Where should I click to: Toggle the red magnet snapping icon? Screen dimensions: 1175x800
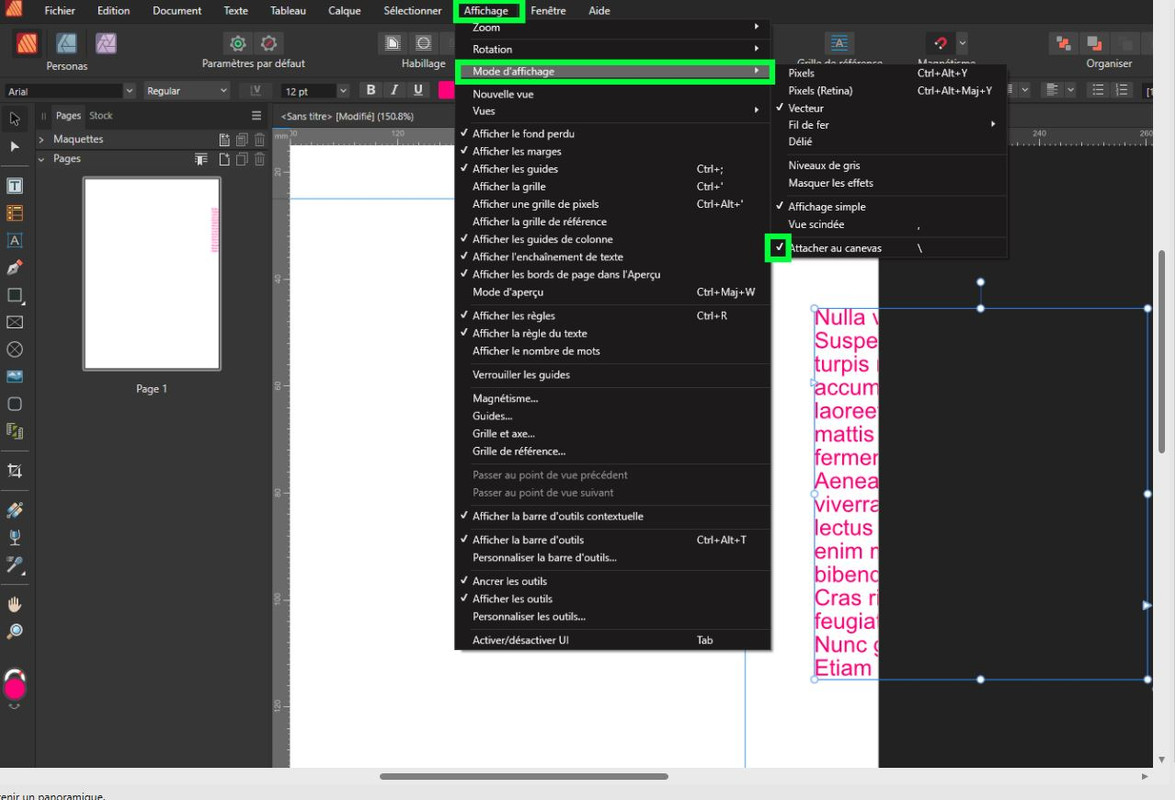(940, 43)
